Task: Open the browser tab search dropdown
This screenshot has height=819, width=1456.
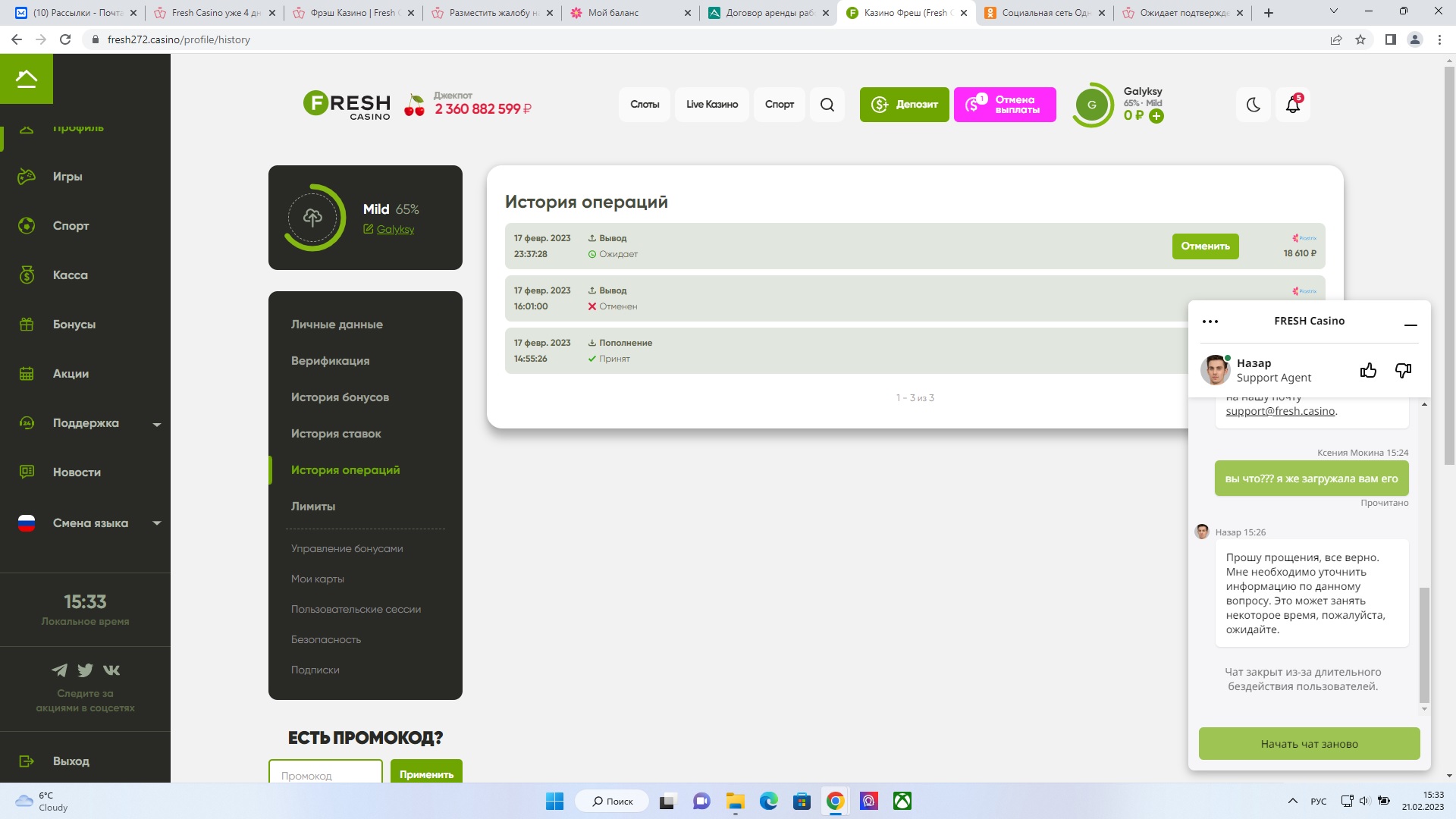Action: [1334, 12]
